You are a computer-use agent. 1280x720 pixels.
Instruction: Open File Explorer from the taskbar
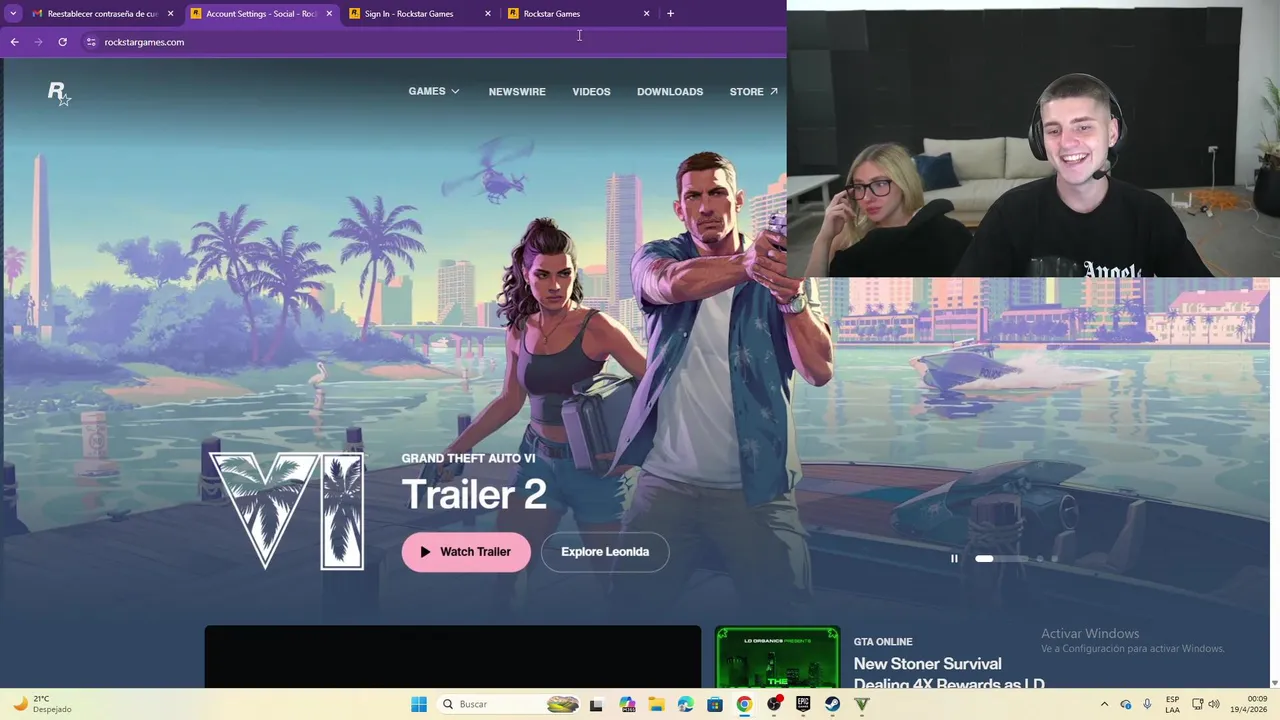click(656, 704)
